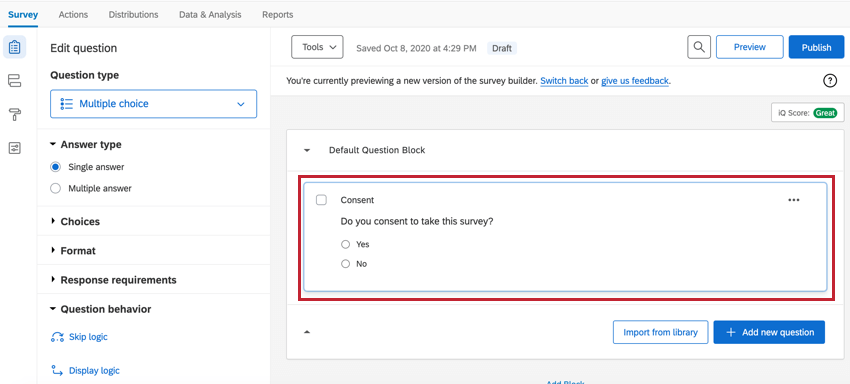The width and height of the screenshot is (850, 384).
Task: Open the Survey flow sidebar icon
Action: [15, 81]
